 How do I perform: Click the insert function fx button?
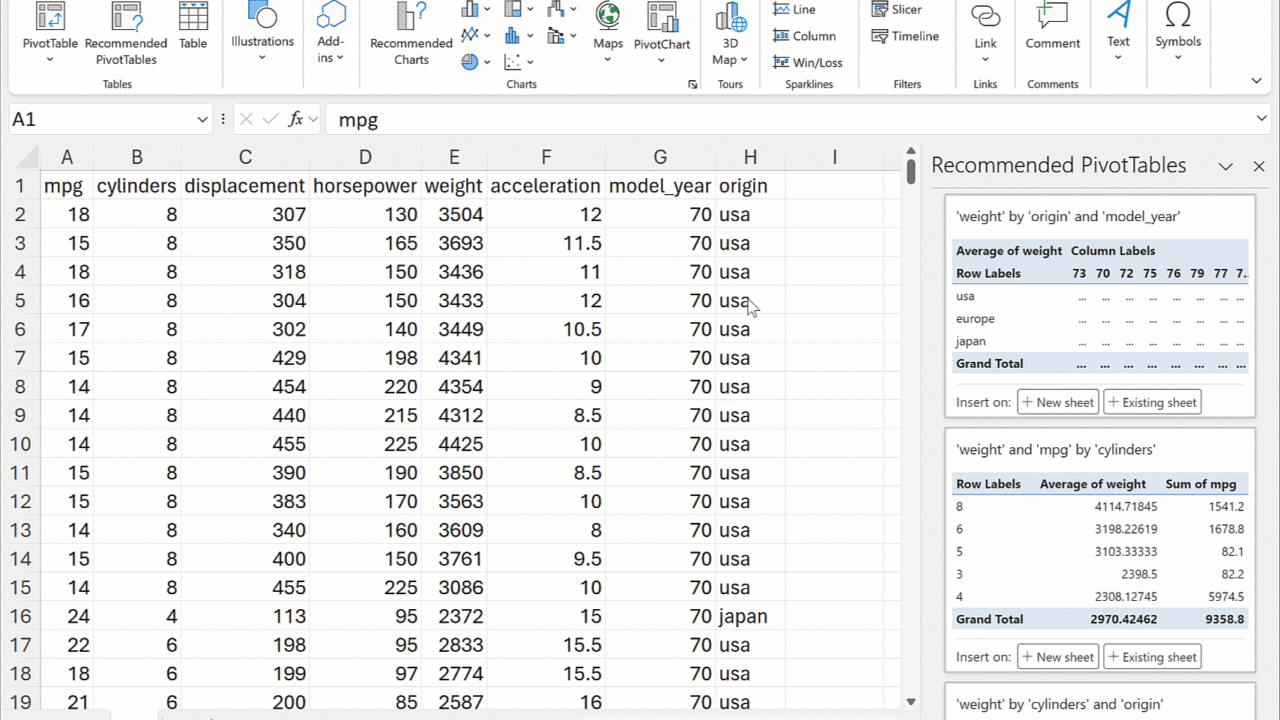coord(295,119)
